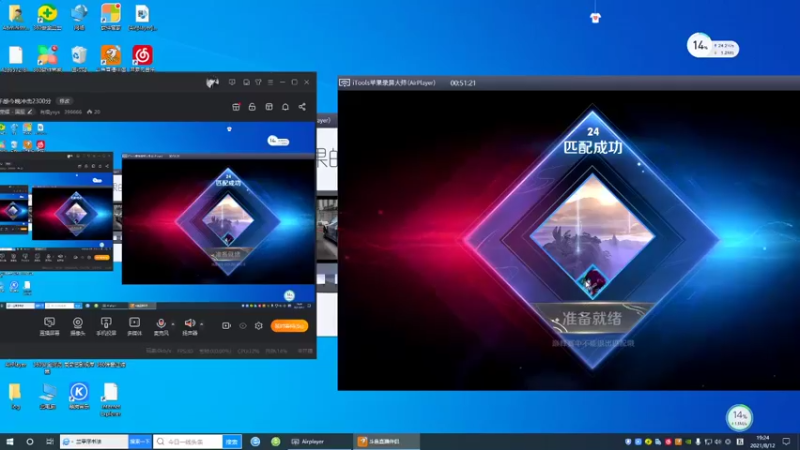Viewport: 800px width, 450px height.
Task: Add the camera source in the streaming toolbar
Action: [x=78, y=326]
